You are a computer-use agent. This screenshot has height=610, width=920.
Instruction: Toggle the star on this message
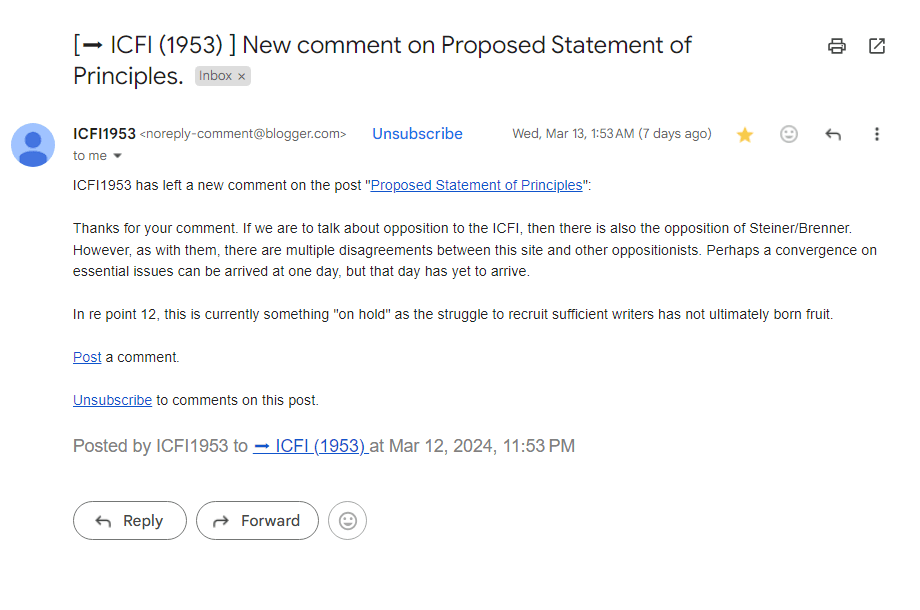(745, 134)
